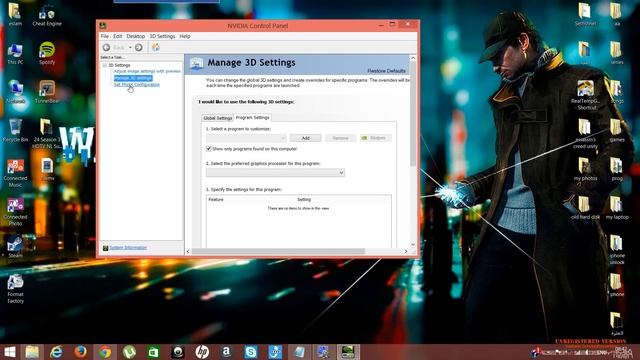Image resolution: width=640 pixels, height=360 pixels.
Task: Select 'Adjust image settings with preview'
Action: pyautogui.click(x=147, y=71)
